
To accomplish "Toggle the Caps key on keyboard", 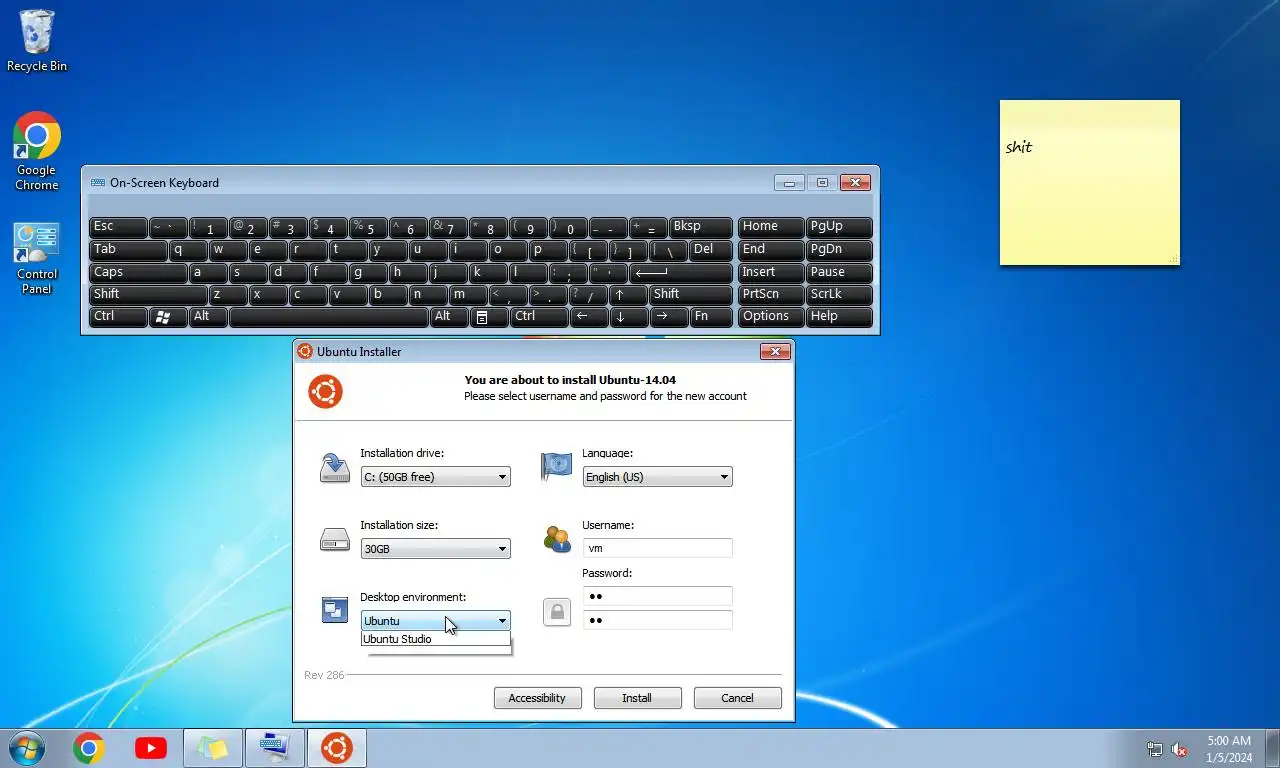I will click(x=138, y=273).
